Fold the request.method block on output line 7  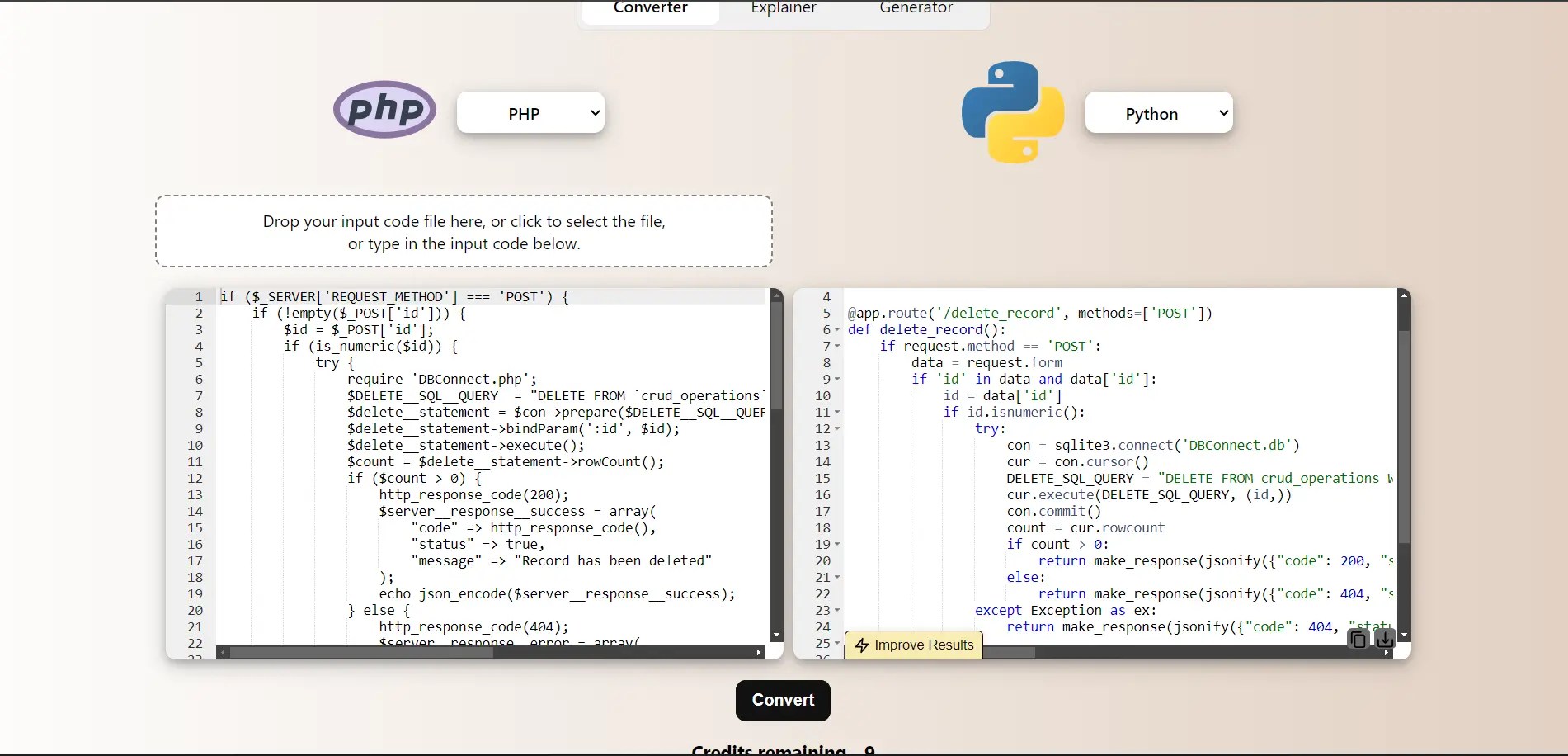click(837, 347)
